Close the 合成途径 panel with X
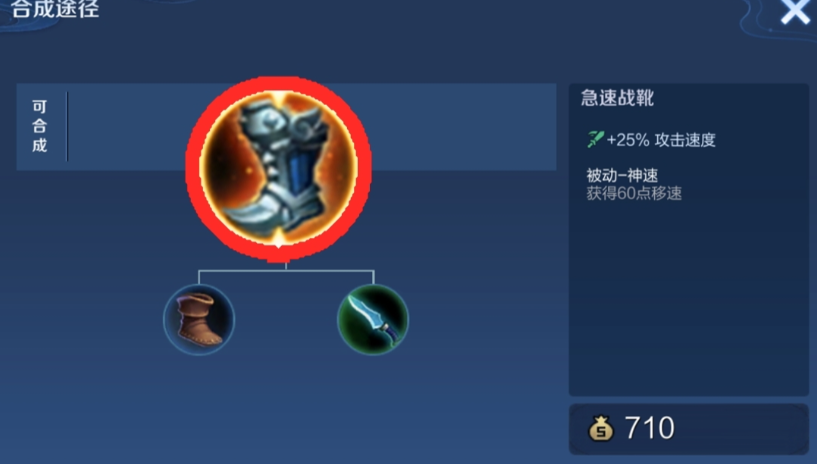Image resolution: width=817 pixels, height=464 pixels. (795, 10)
